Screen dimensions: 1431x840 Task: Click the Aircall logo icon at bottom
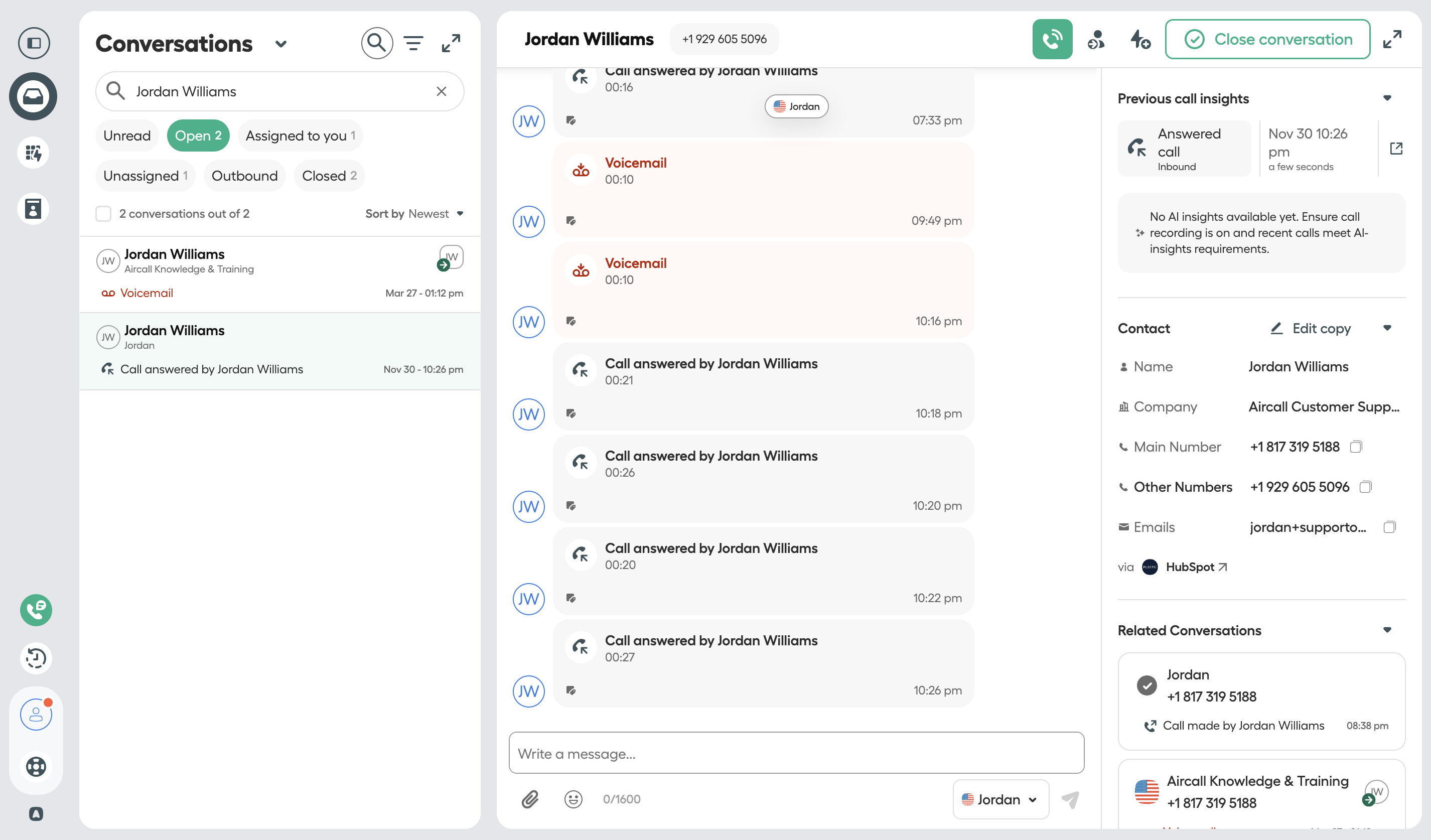(36, 814)
